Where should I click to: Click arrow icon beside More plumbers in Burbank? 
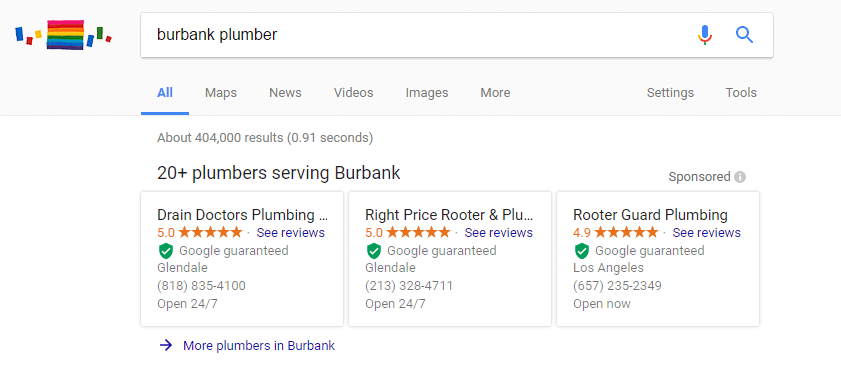(x=166, y=345)
